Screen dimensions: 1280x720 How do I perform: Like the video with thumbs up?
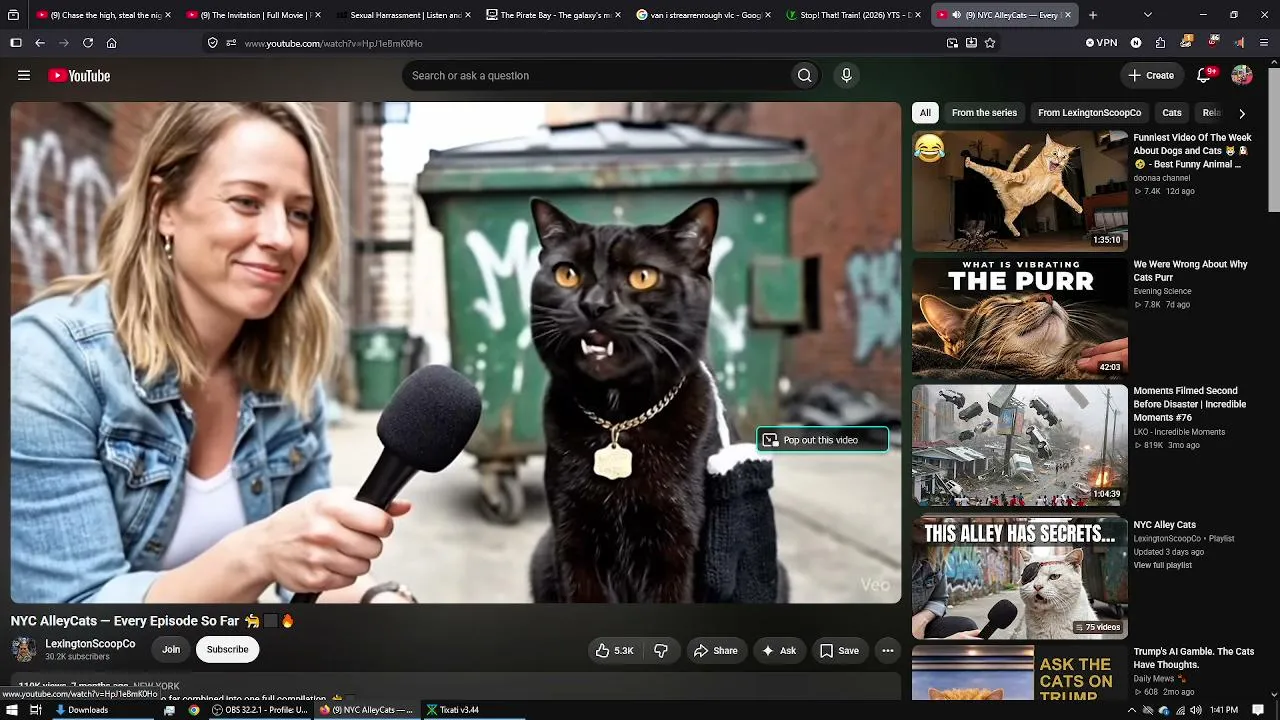614,650
